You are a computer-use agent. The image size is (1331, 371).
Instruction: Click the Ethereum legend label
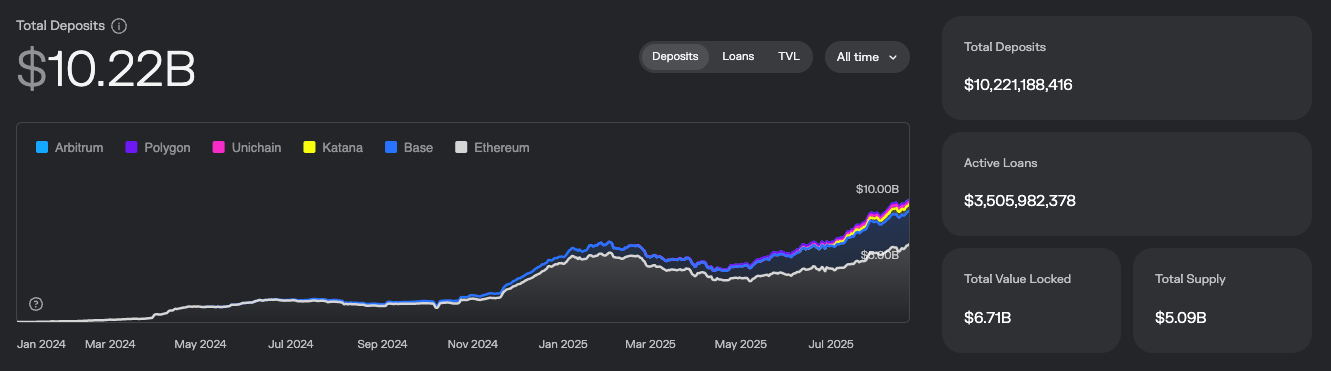point(501,148)
